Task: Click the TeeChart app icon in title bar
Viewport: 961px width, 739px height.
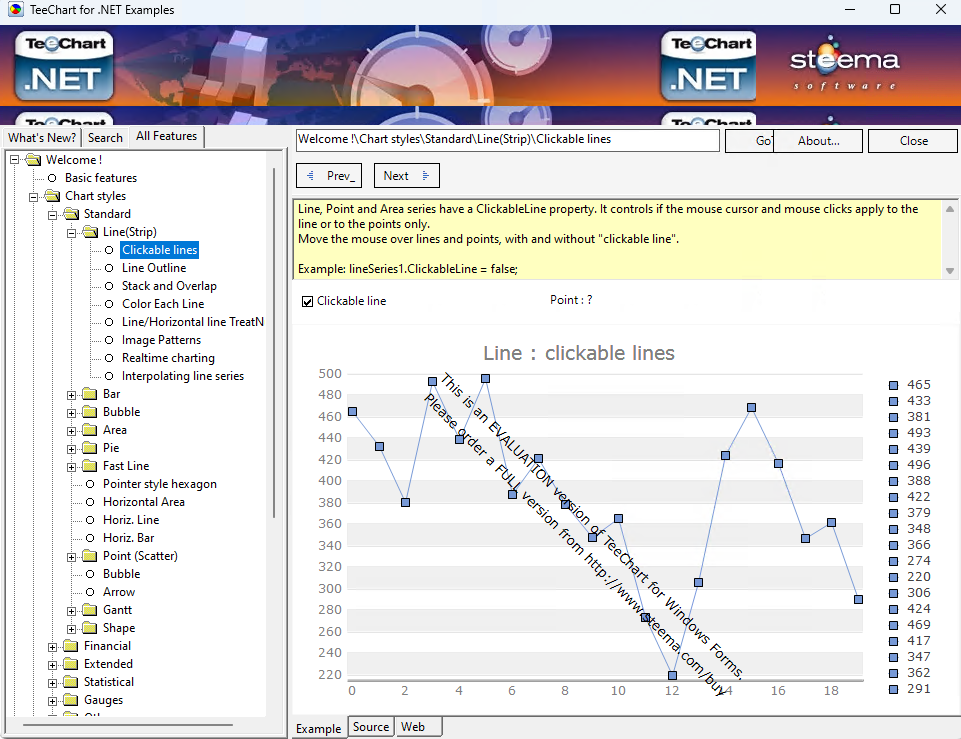Action: [15, 9]
